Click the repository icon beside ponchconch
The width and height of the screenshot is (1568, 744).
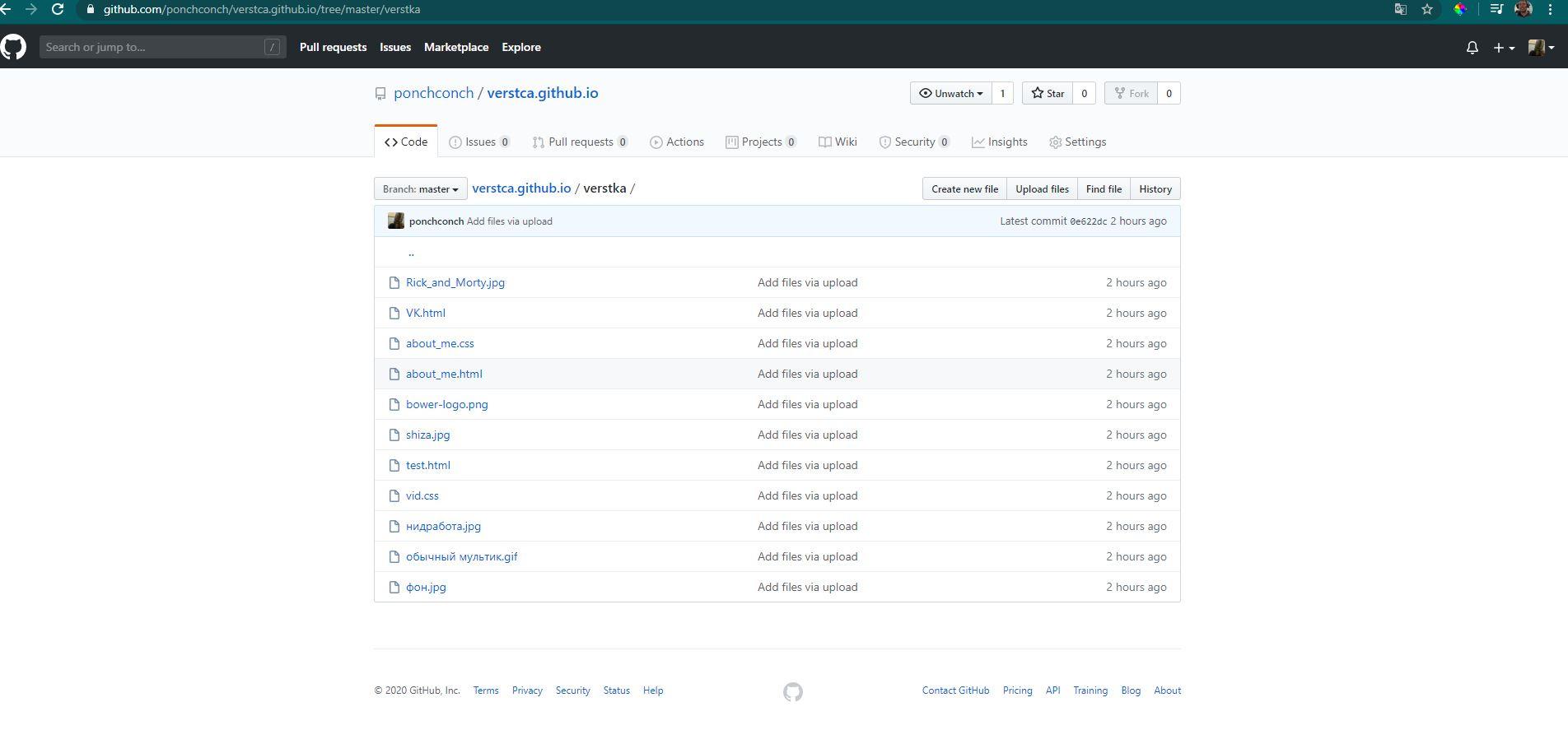click(380, 94)
